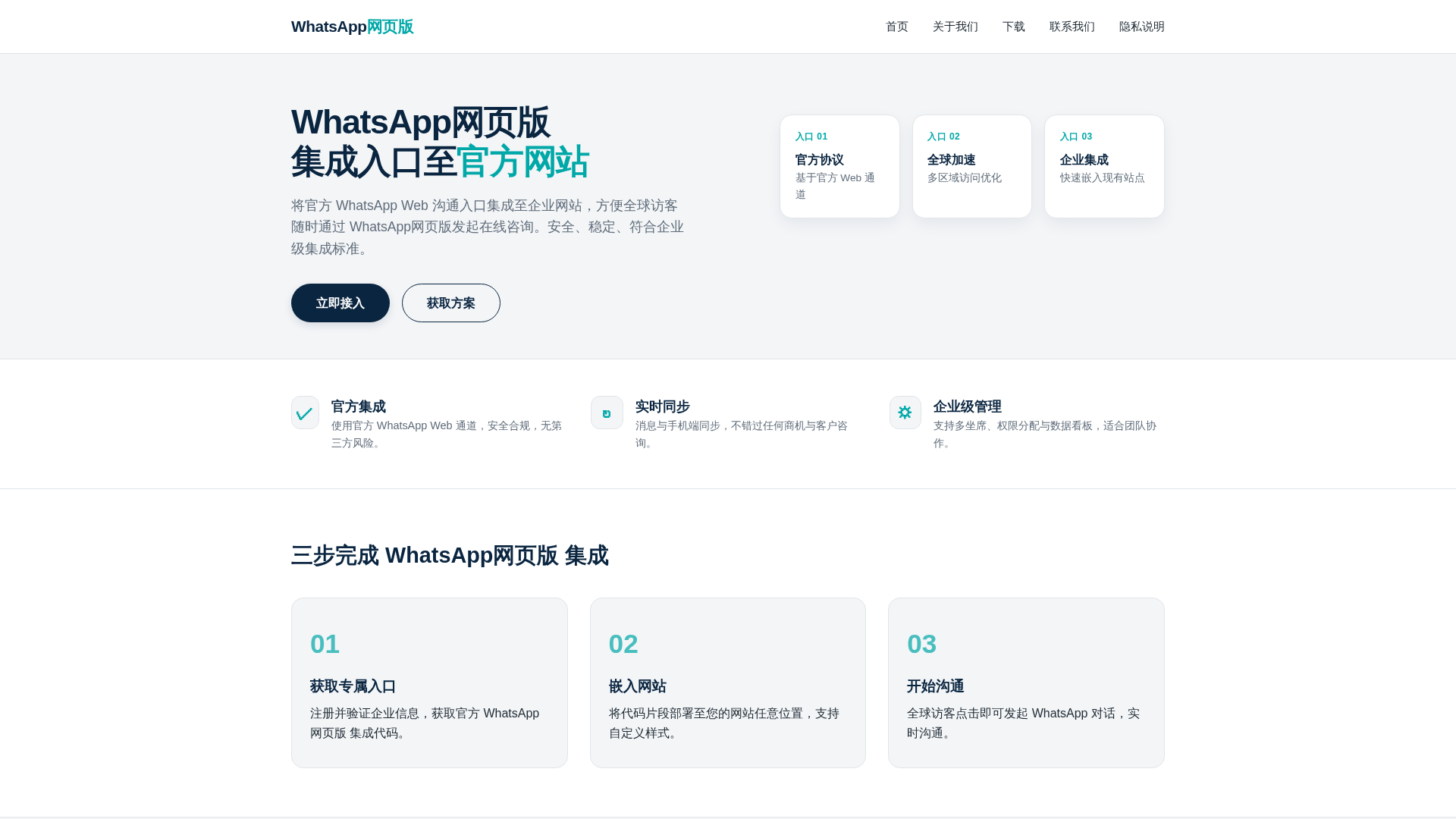Click the step 02 嵌入网站 card
Viewport: 1456px width, 819px height.
click(x=728, y=682)
